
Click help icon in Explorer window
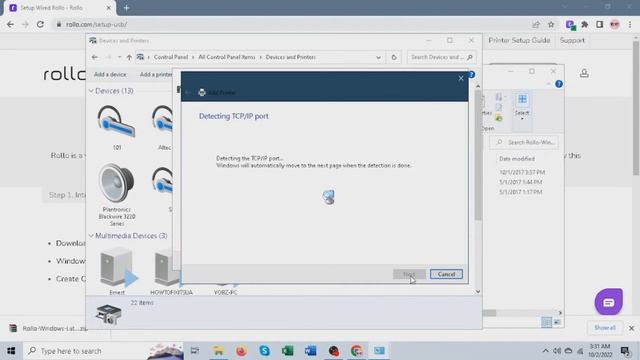(x=559, y=84)
